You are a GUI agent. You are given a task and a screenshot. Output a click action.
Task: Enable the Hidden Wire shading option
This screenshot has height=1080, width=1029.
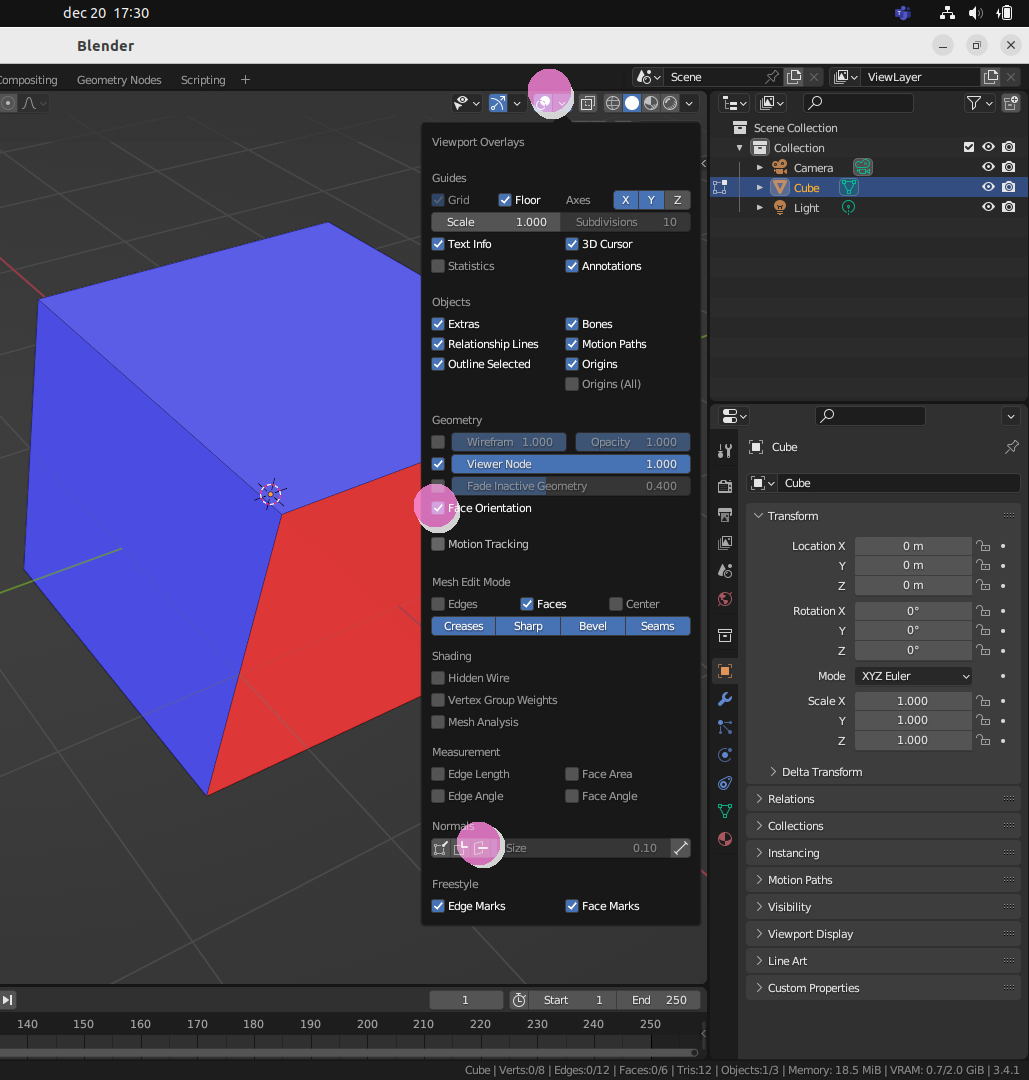pos(438,678)
